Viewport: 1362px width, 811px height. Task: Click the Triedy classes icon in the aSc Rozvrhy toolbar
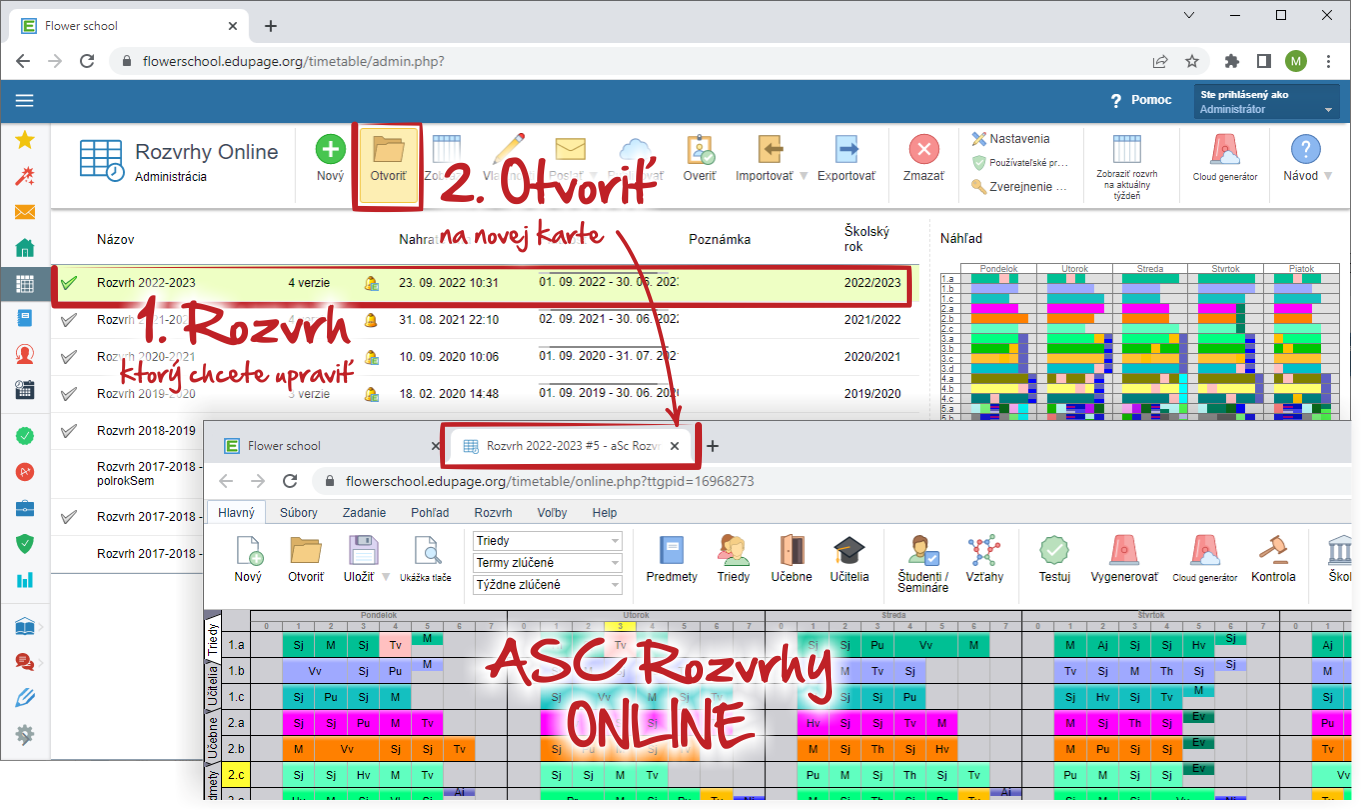tap(733, 559)
